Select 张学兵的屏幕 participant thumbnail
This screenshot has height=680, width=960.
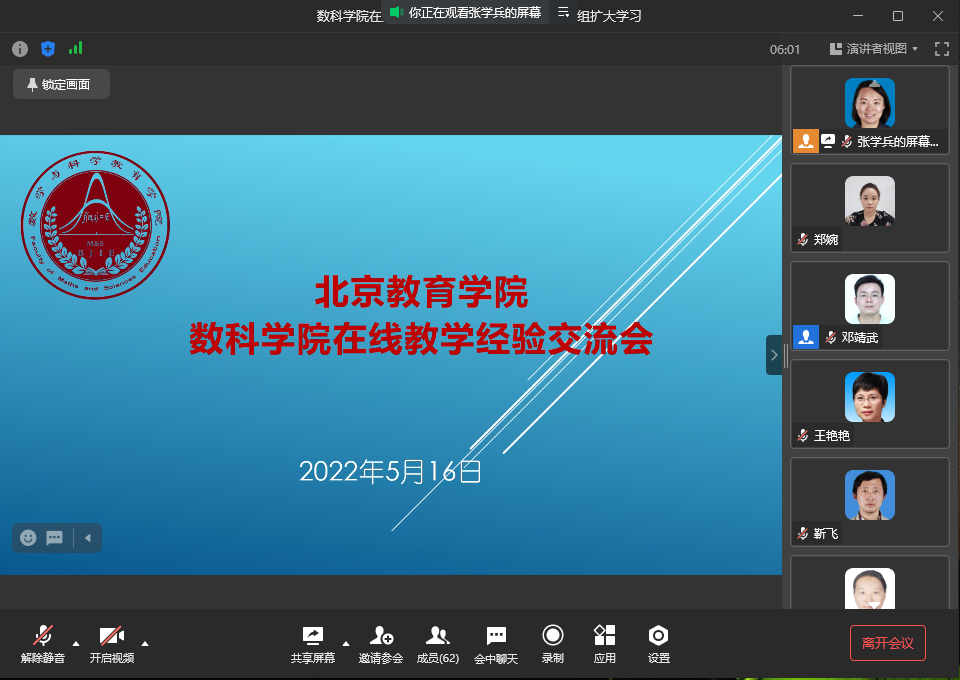(x=870, y=110)
